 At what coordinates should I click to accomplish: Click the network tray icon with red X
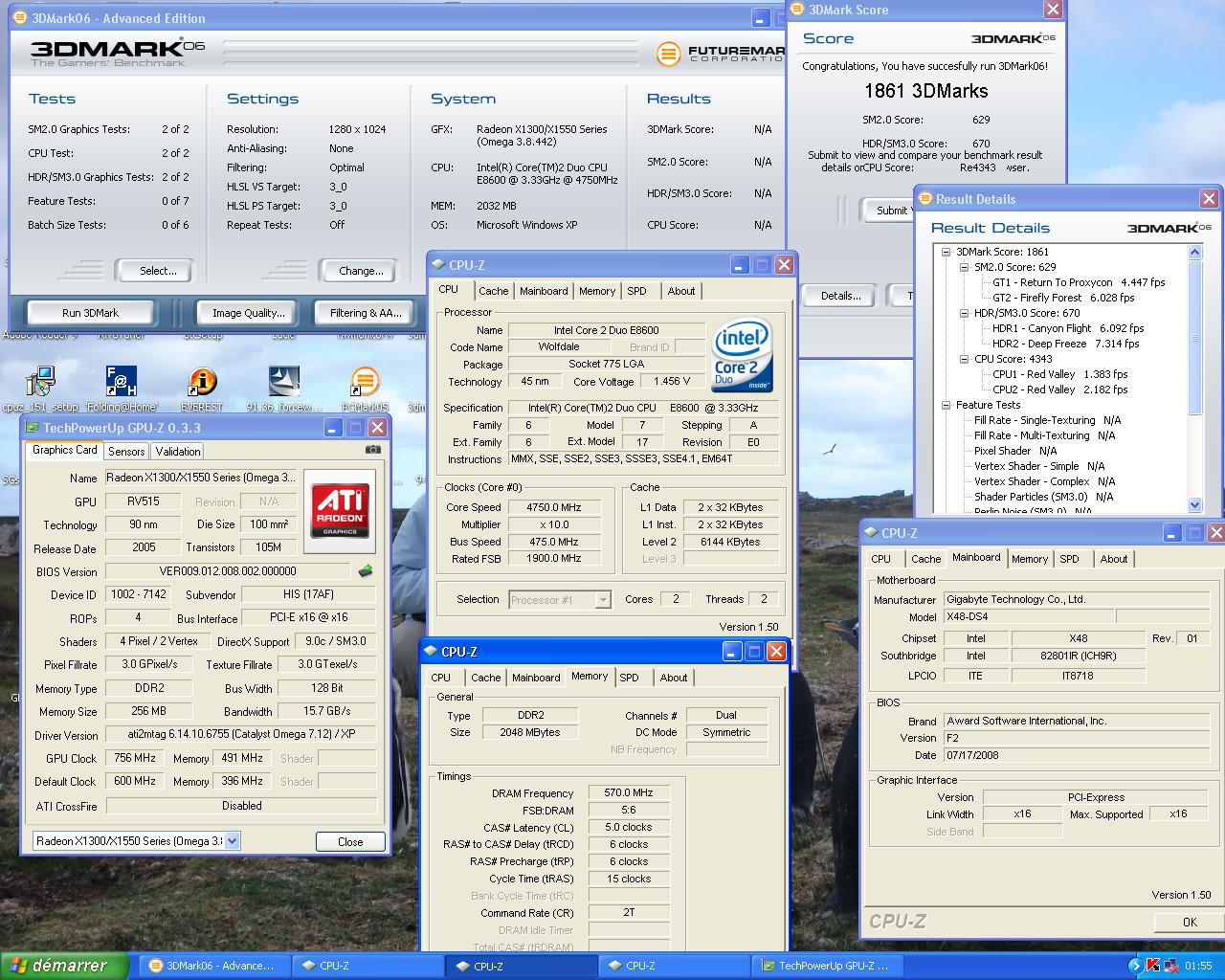pyautogui.click(x=1172, y=966)
